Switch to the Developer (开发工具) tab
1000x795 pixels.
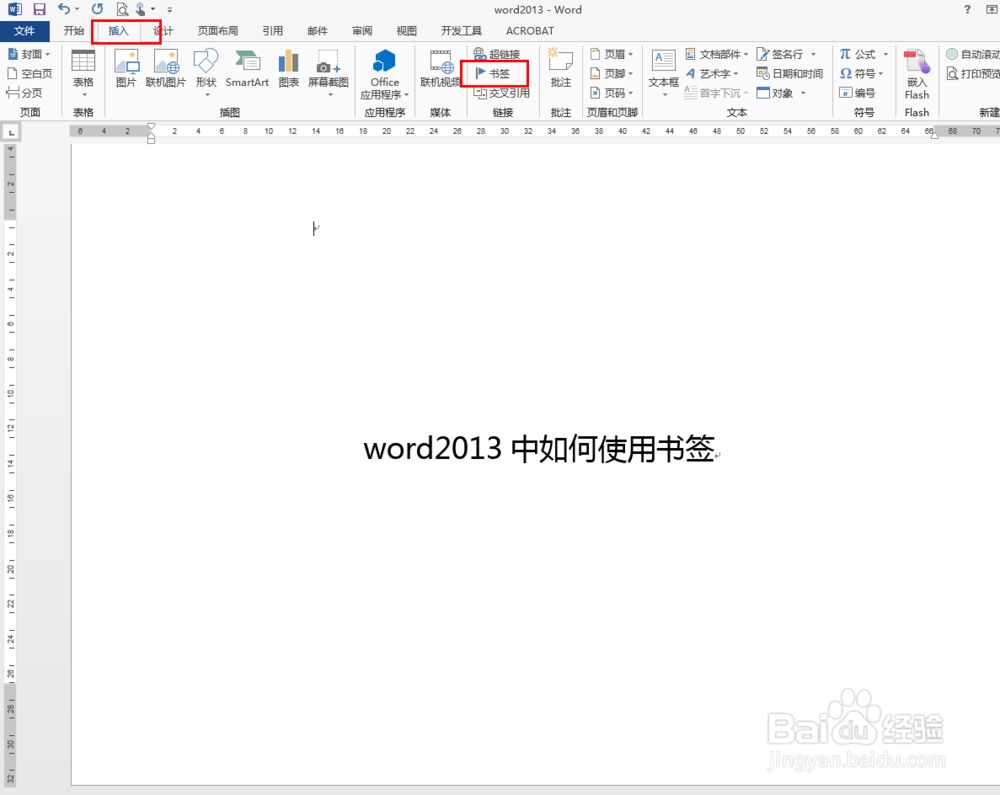[461, 31]
